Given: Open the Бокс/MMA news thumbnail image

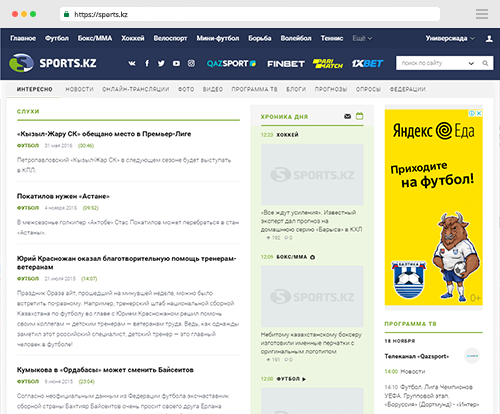Looking at the screenshot, I should tap(312, 296).
